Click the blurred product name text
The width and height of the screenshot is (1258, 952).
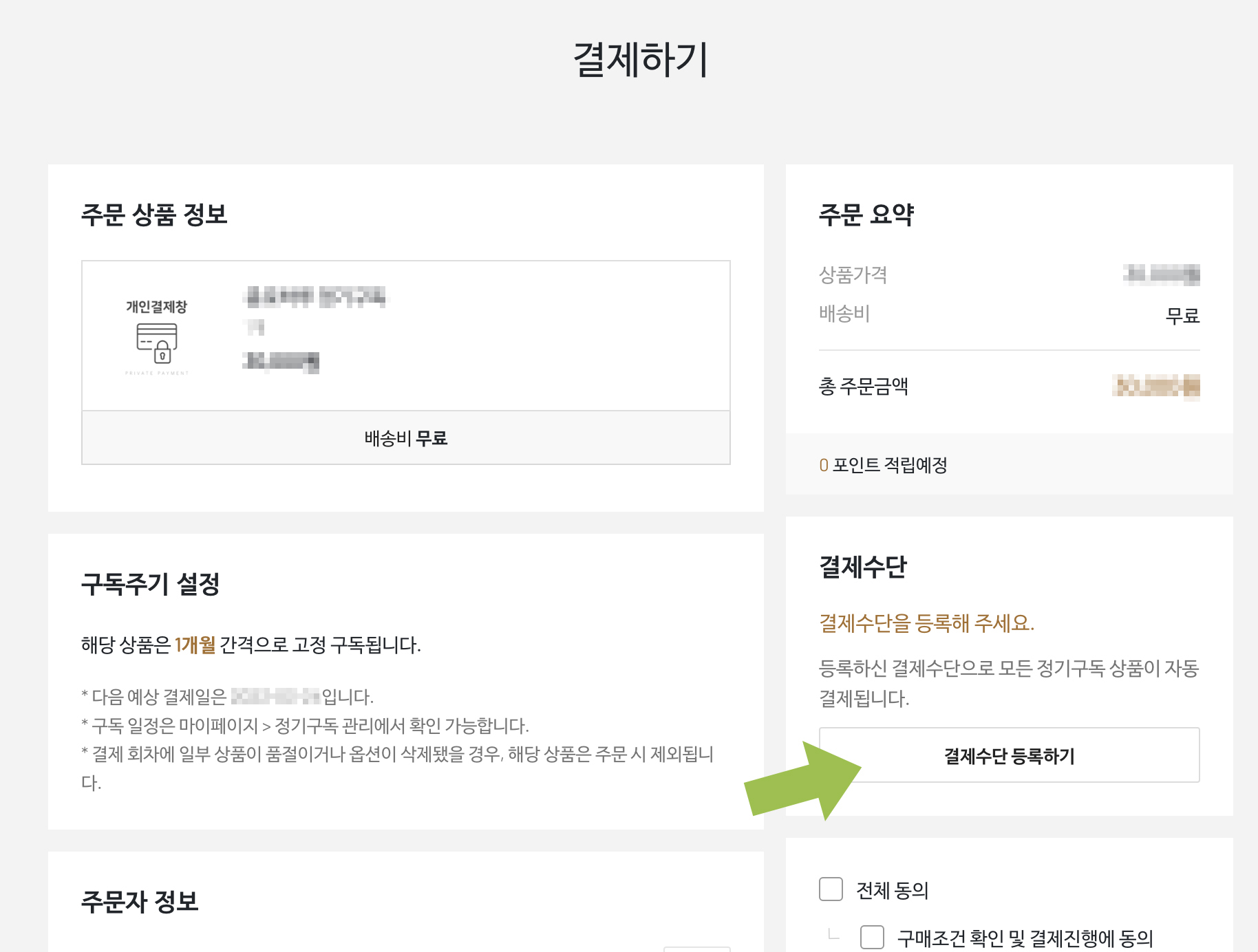point(315,296)
